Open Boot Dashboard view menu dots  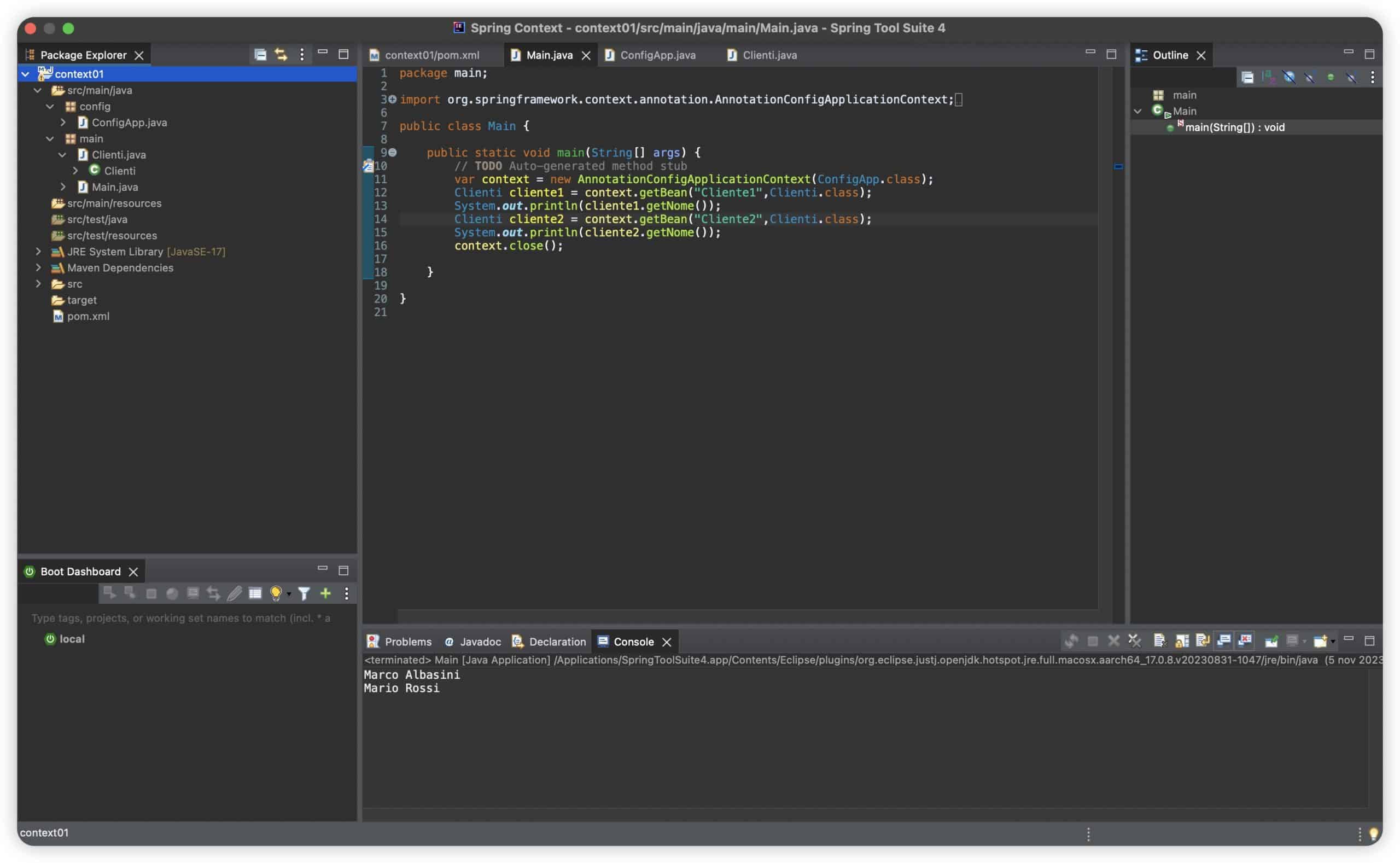(346, 593)
